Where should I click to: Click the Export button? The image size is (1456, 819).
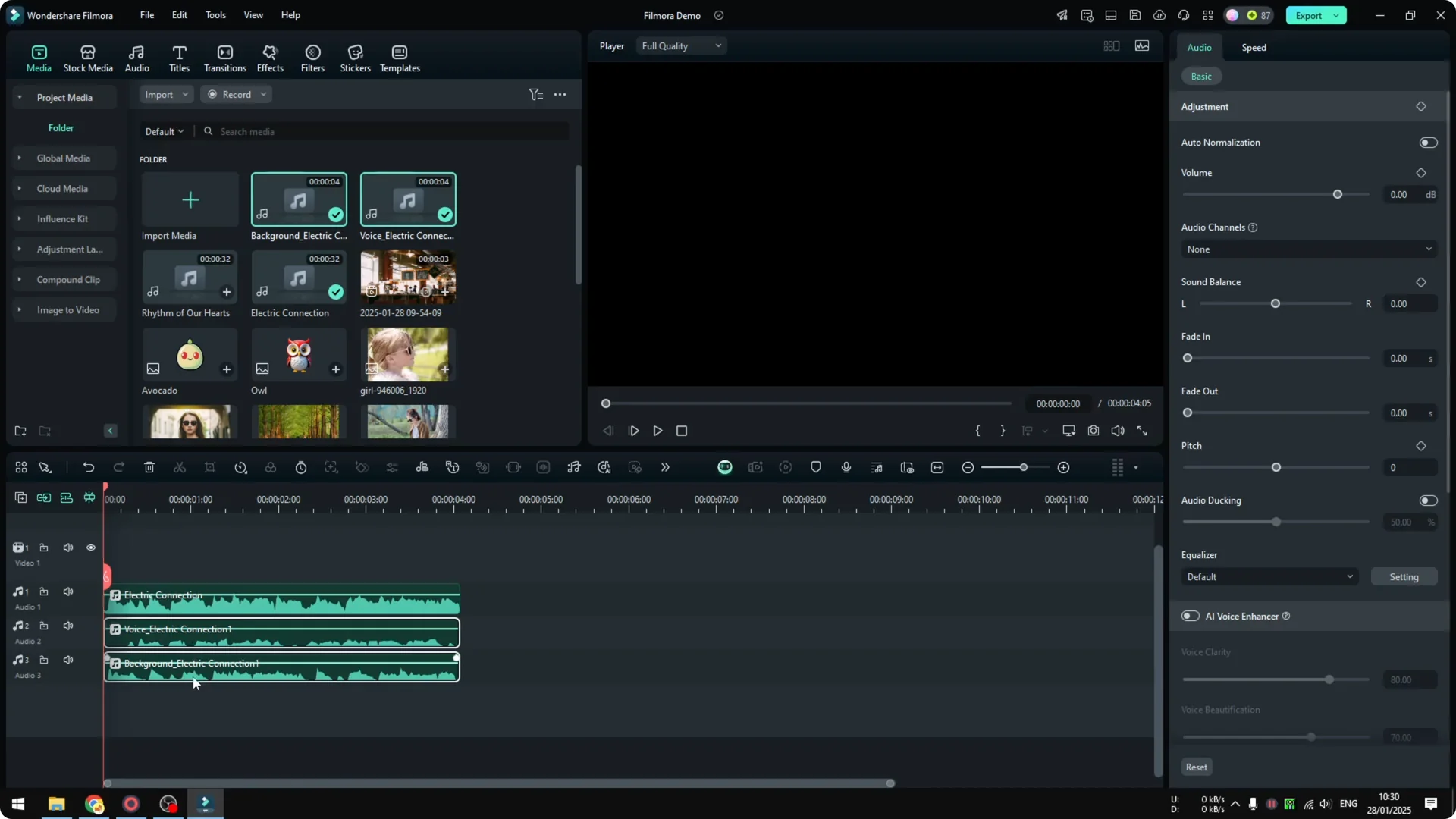[x=1310, y=15]
